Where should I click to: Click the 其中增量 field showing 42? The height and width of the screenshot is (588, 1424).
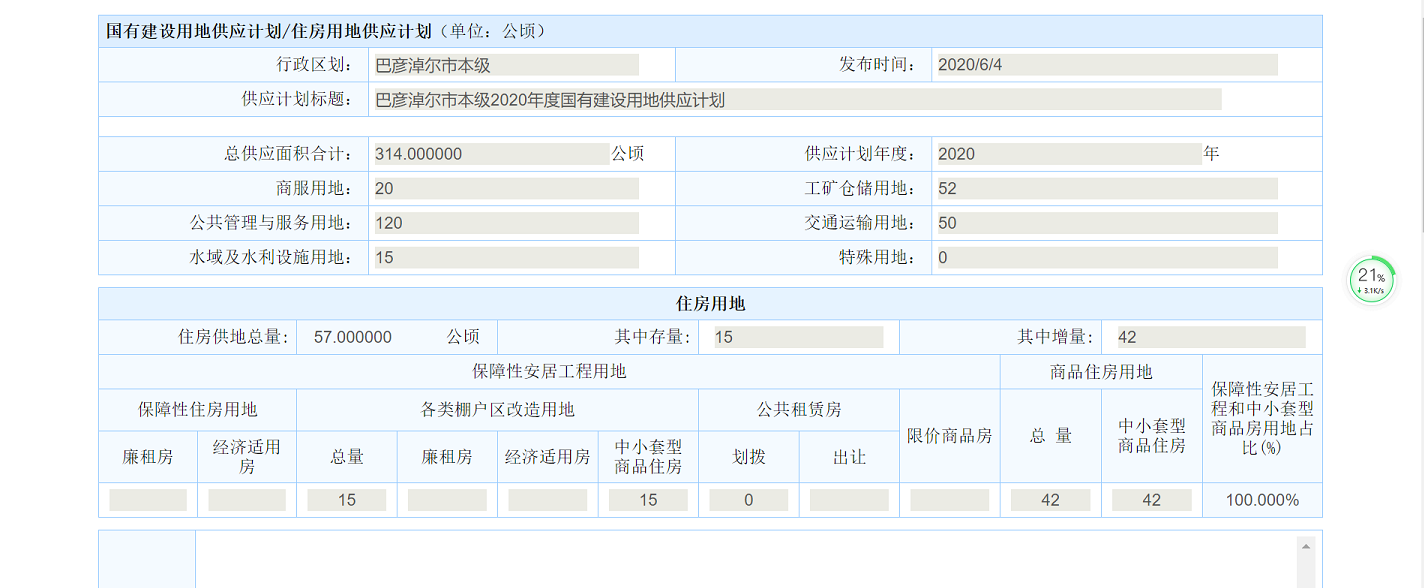coord(1209,338)
